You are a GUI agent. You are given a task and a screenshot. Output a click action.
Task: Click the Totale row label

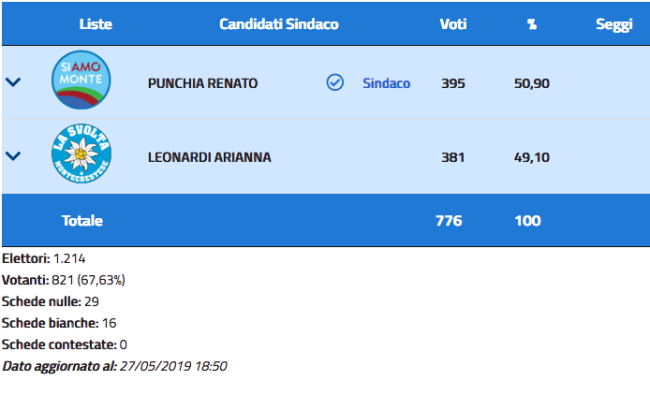[82, 220]
